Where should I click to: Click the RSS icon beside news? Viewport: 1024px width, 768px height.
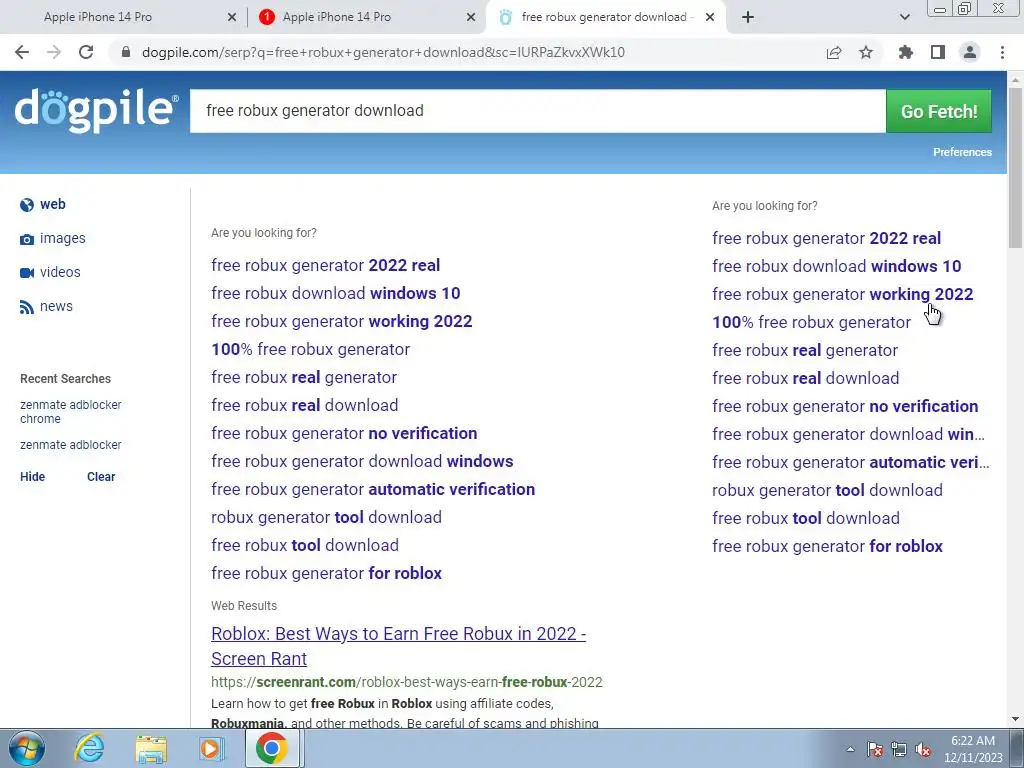(27, 307)
